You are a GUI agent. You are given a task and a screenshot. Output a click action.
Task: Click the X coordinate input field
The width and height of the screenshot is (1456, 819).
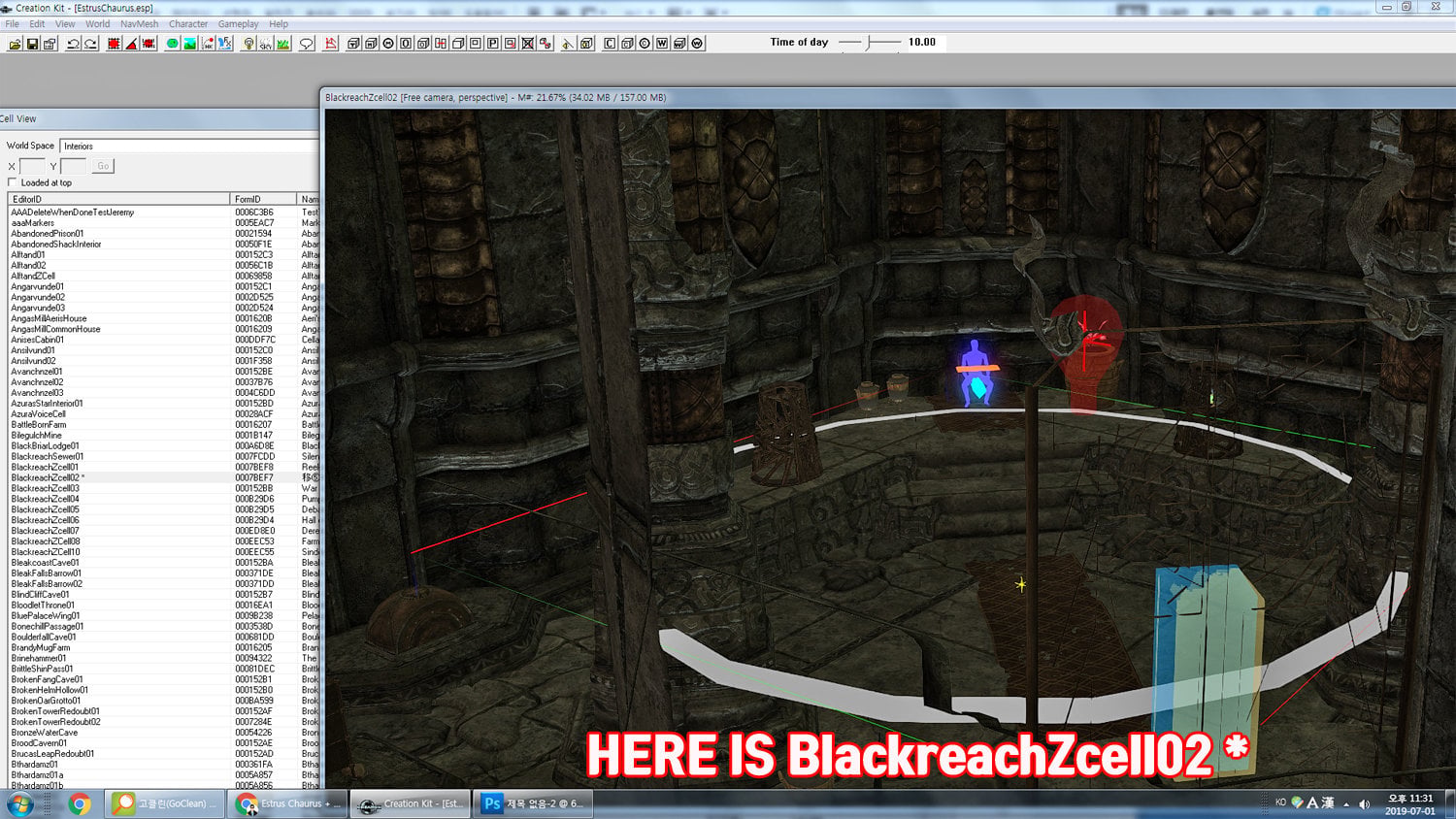pyautogui.click(x=32, y=166)
